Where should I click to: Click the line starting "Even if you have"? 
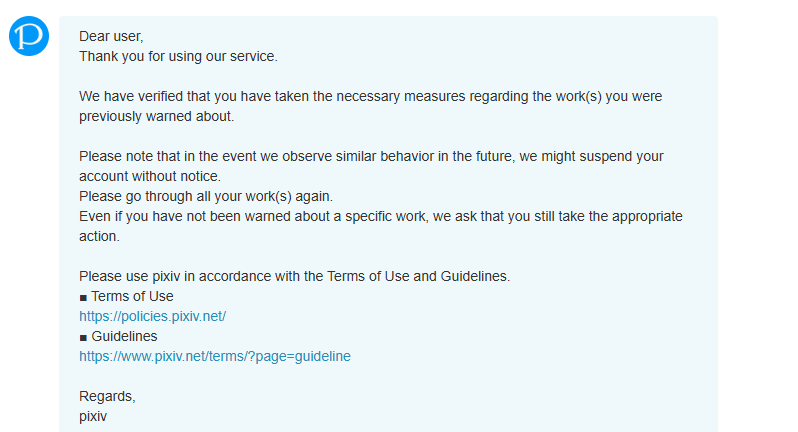(x=381, y=216)
